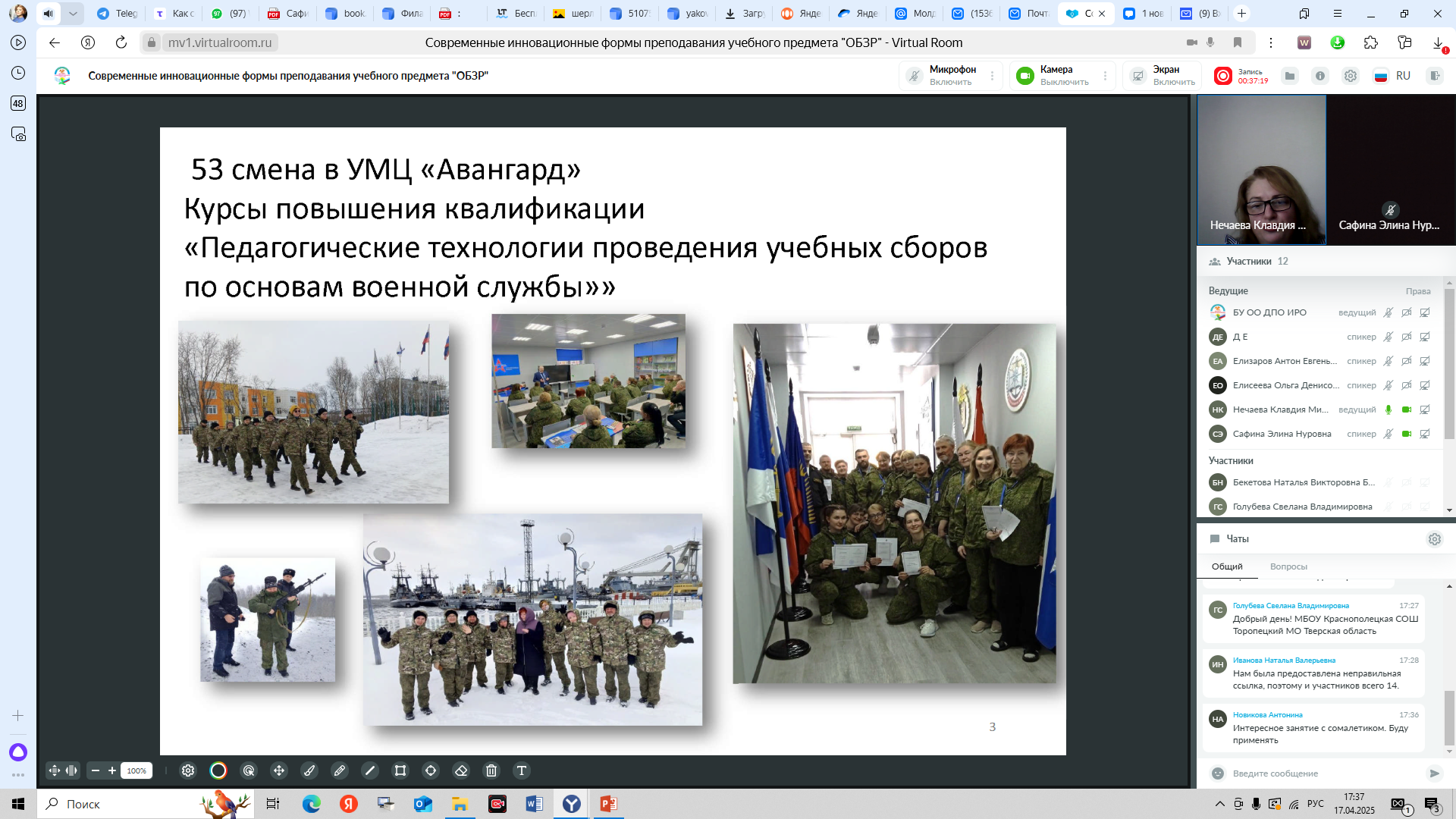Open the RU language selector
The height and width of the screenshot is (819, 1456).
[x=1393, y=76]
